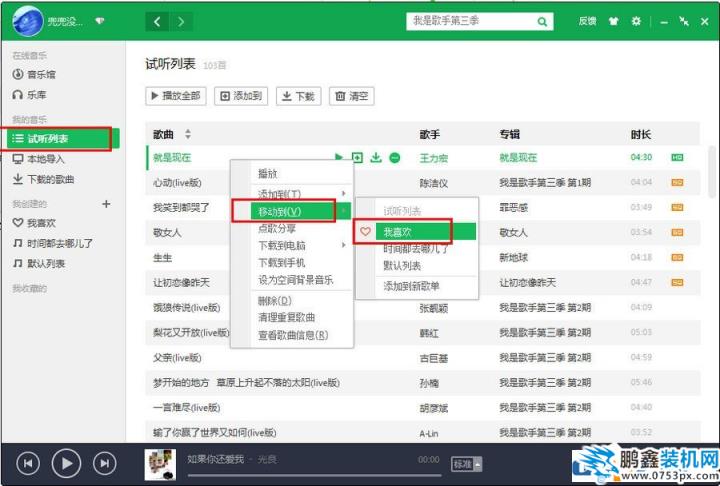The image size is (720, 486).
Task: Click the VIP diamond icon beside username
Action: 100,21
